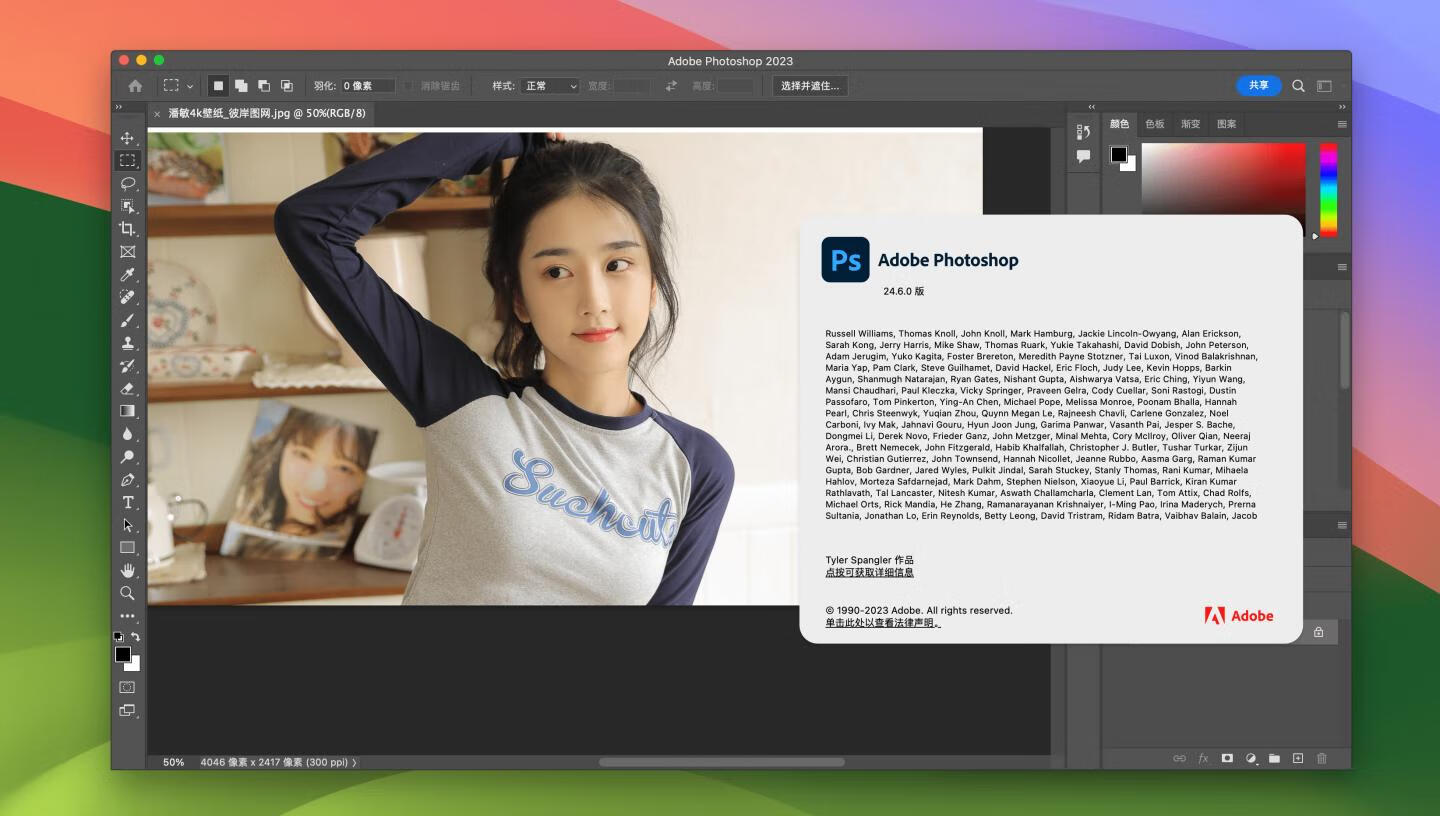Click 点按可获取详细信息 link
Screen dimensions: 1440x816
coord(869,573)
